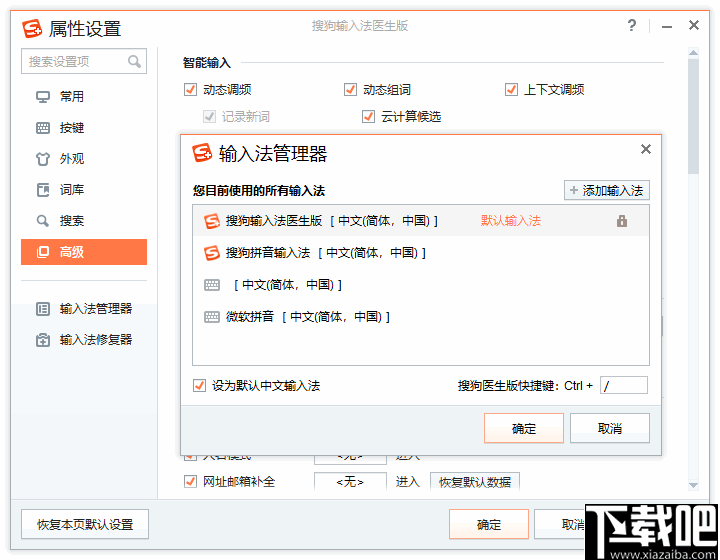Click the Sogou icon of 搜狗拼音输入法 row
This screenshot has width=720, height=560.
click(212, 253)
